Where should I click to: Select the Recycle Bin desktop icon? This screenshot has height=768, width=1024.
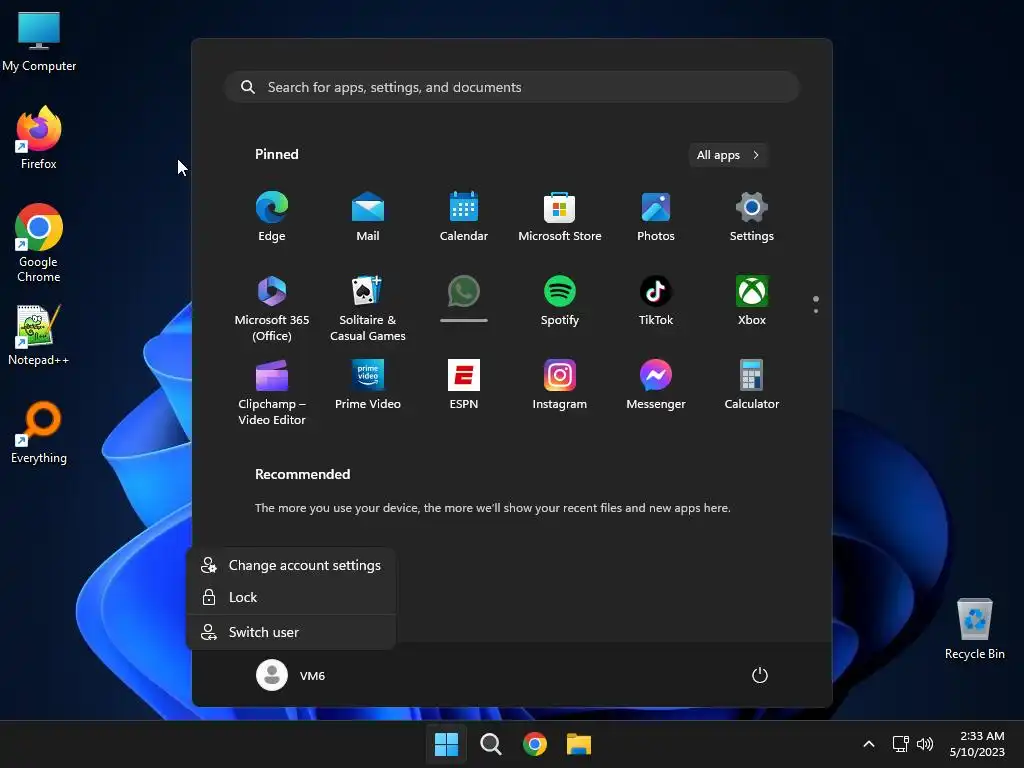coord(974,629)
